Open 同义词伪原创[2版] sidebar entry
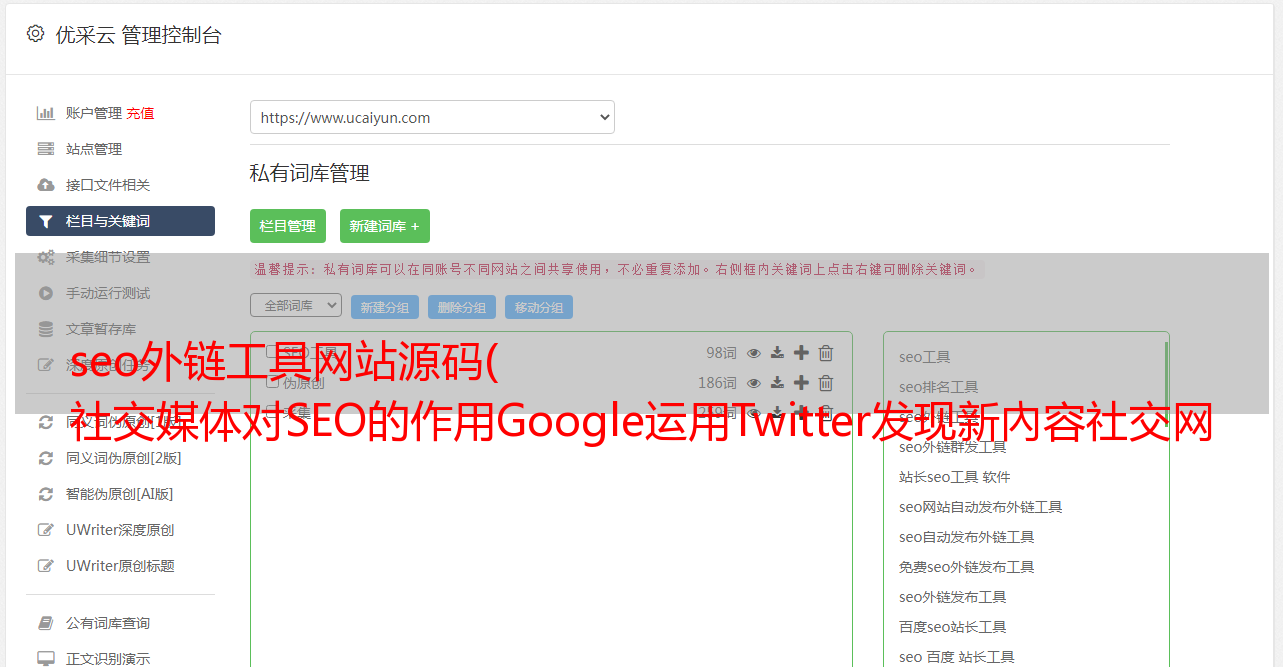Image resolution: width=1283 pixels, height=667 pixels. click(x=124, y=458)
